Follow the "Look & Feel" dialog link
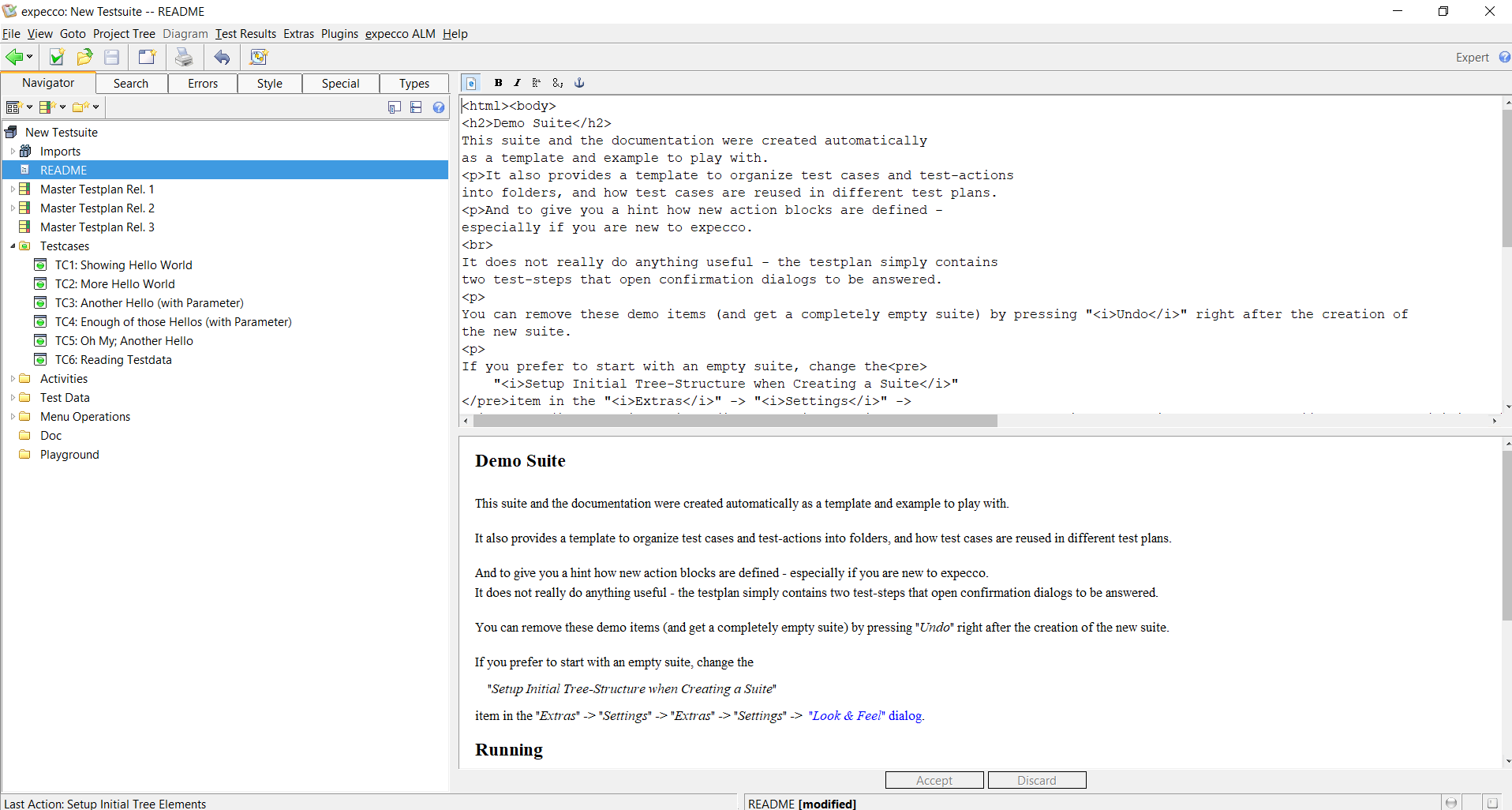Screen dimensions: 1512x810 point(865,716)
